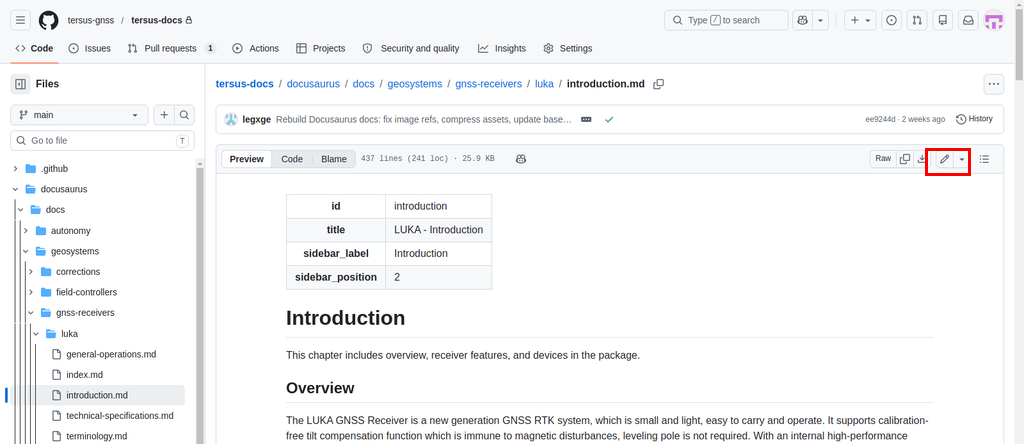Open the notifications inbox icon
Screen dimensions: 1024x444
968,20
